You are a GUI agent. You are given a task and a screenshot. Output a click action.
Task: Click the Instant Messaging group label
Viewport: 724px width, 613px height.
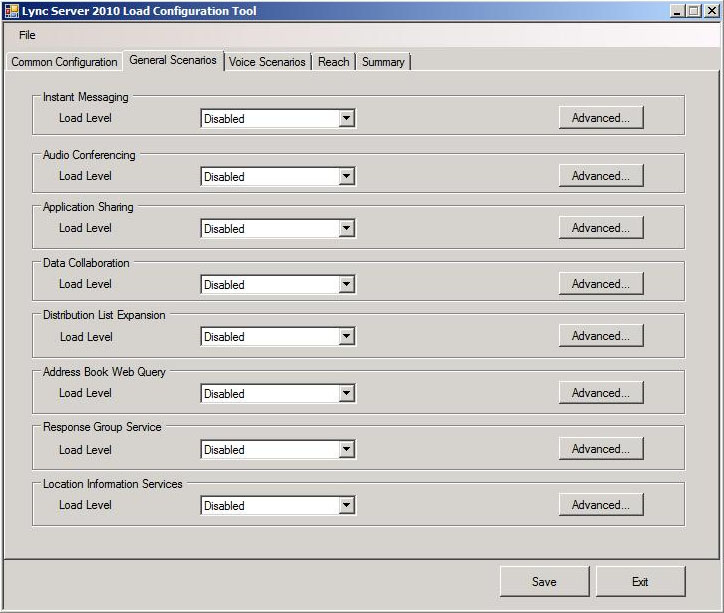(x=85, y=97)
